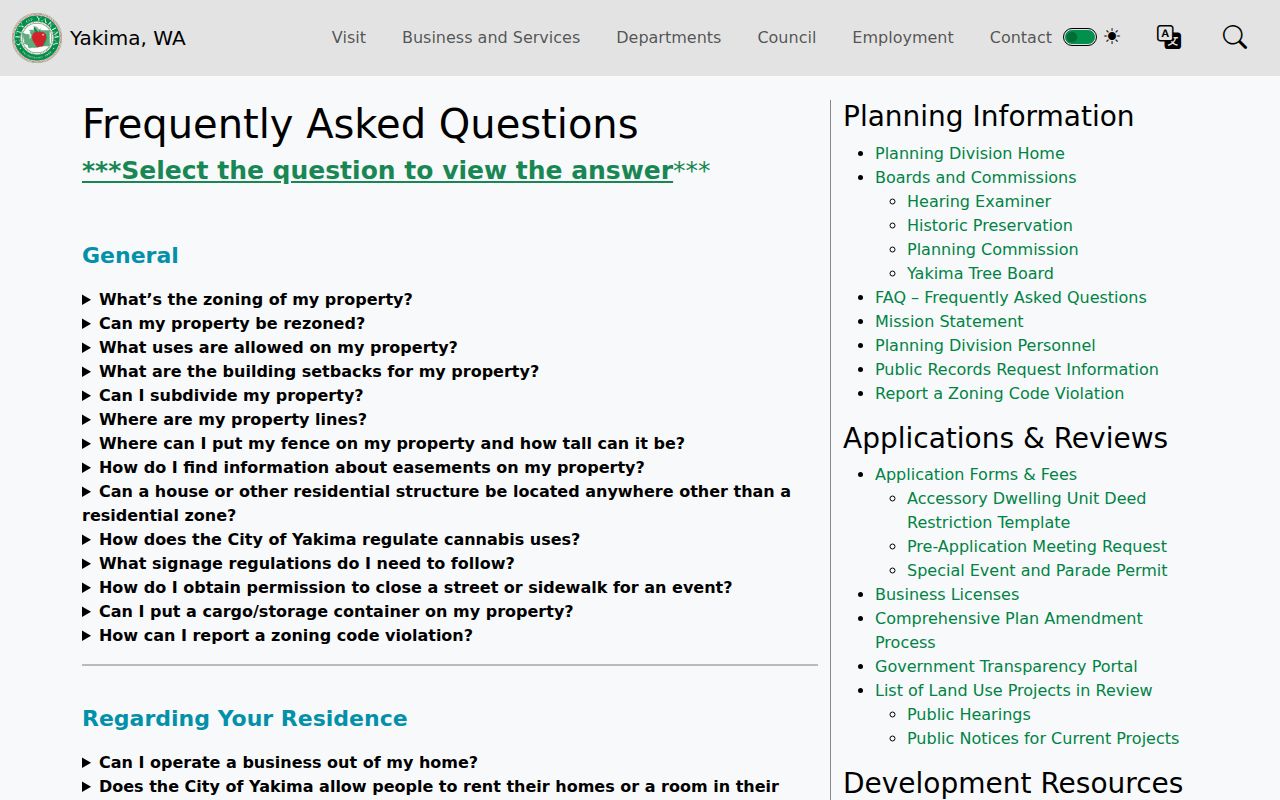Click the sun brightness icon
This screenshot has height=800, width=1280.
[x=1112, y=37]
